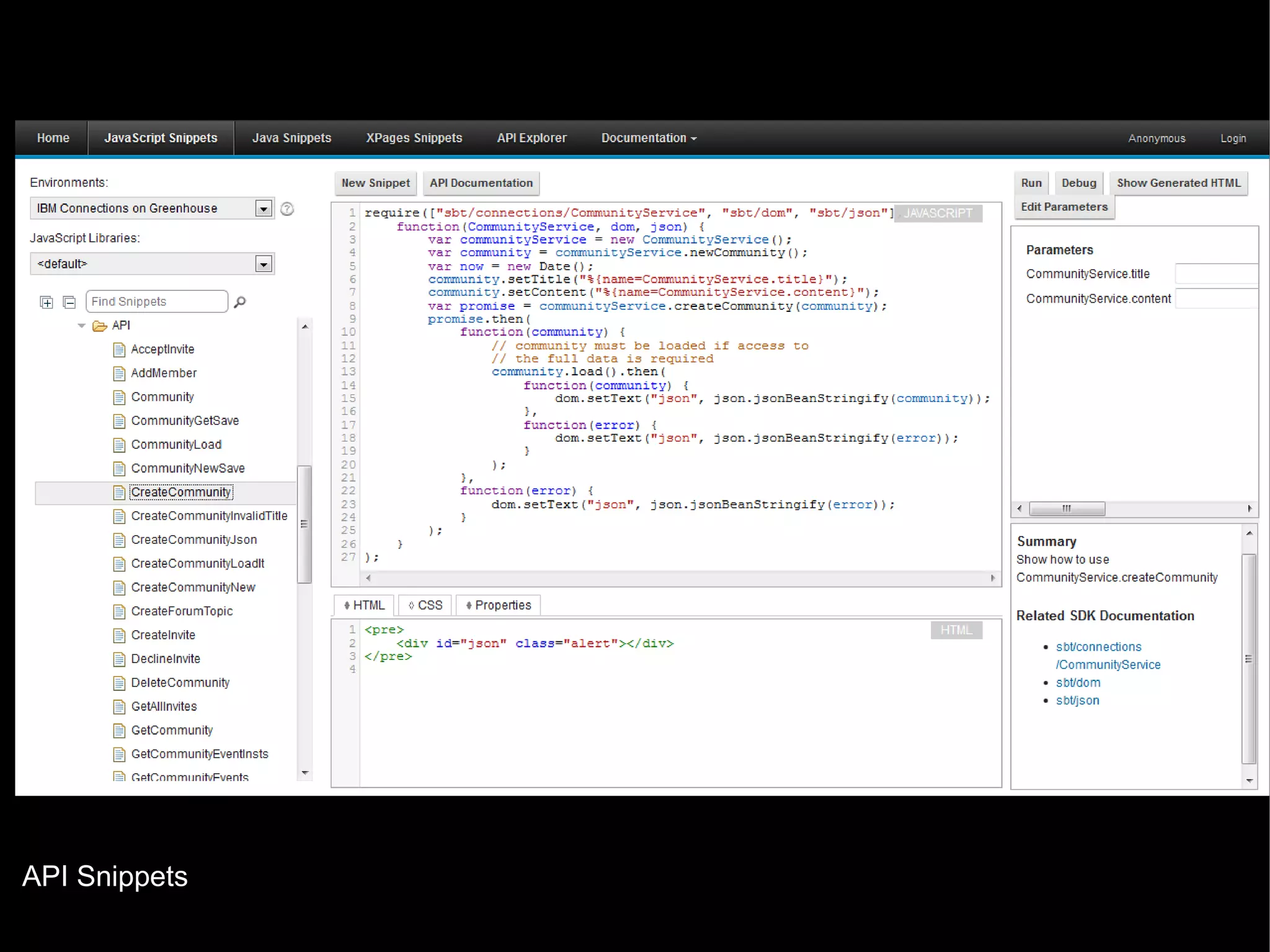1270x952 pixels.
Task: Run the current snippet
Action: click(x=1031, y=184)
